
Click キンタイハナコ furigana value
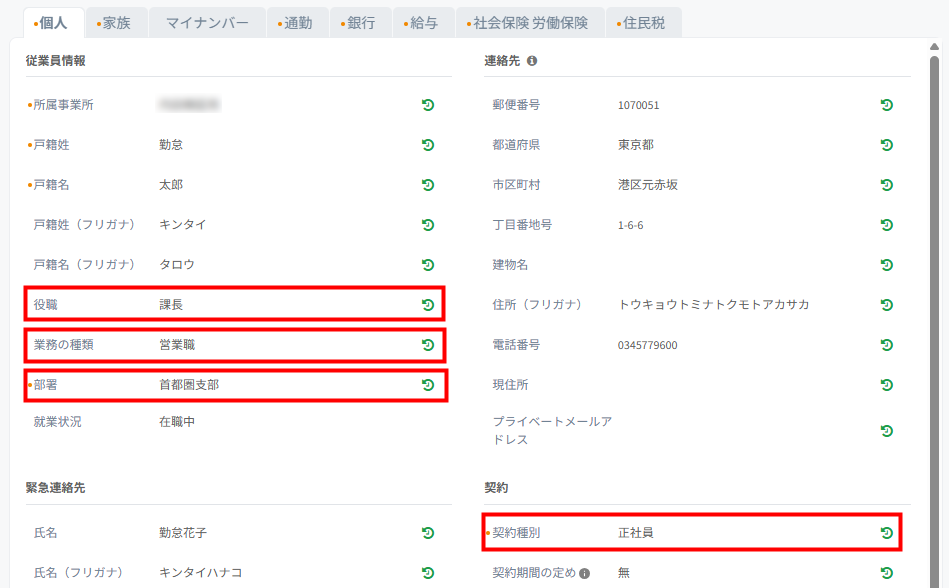coord(201,573)
